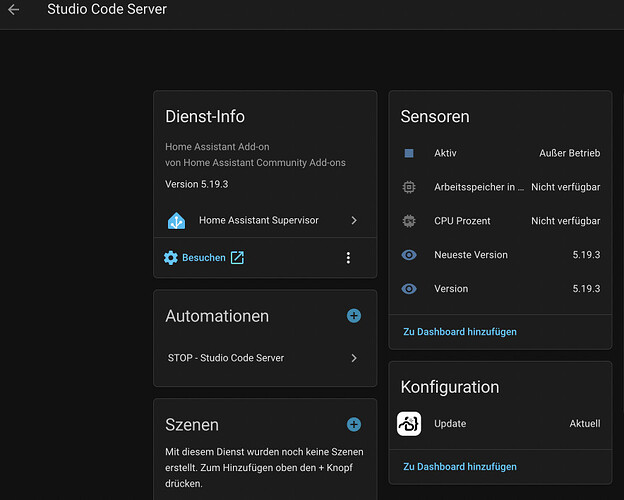
Task: Click the Besuchen link
Action: pyautogui.click(x=204, y=258)
